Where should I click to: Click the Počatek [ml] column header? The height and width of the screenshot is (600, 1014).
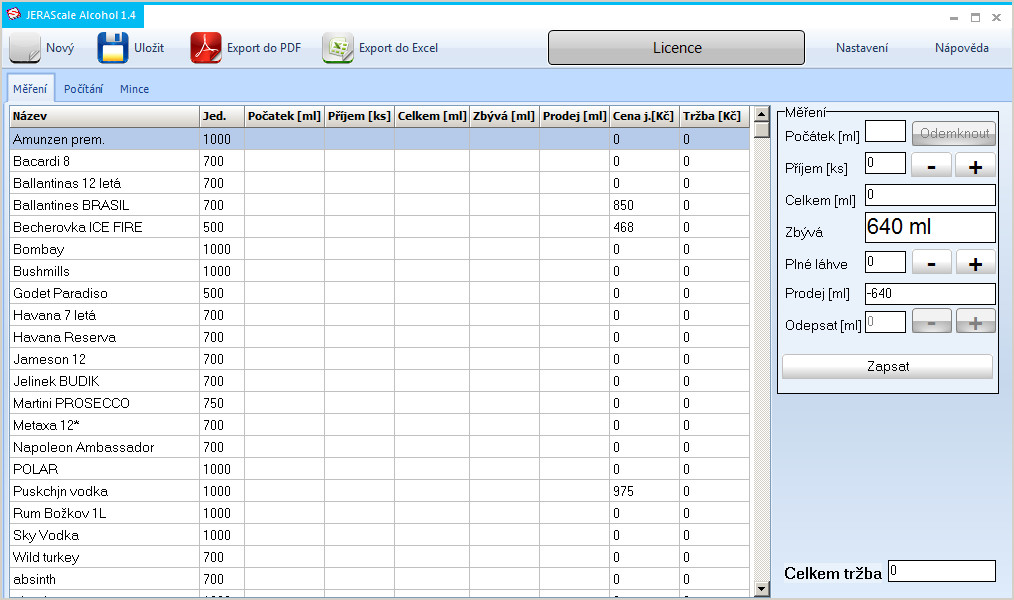pos(284,116)
